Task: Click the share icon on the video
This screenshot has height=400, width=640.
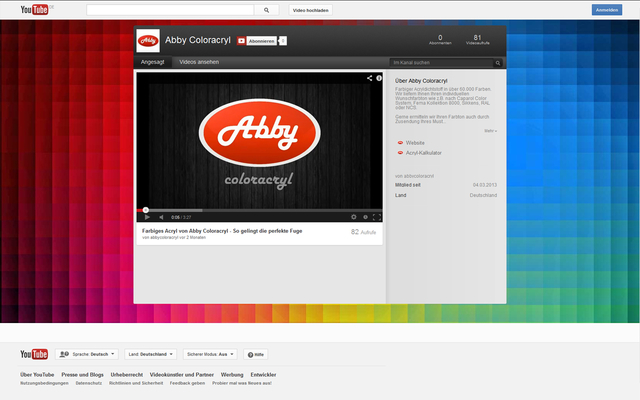Action: (x=369, y=78)
